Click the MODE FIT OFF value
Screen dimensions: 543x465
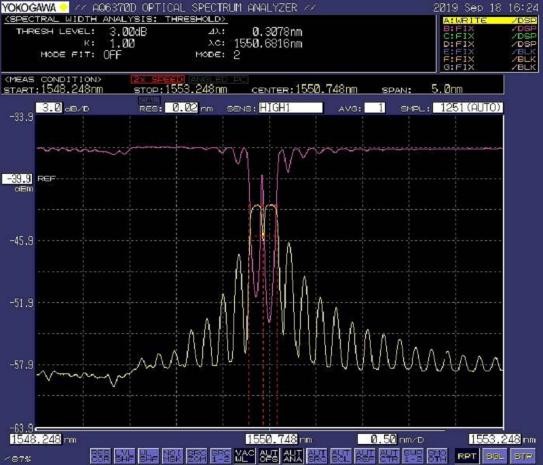coord(112,55)
